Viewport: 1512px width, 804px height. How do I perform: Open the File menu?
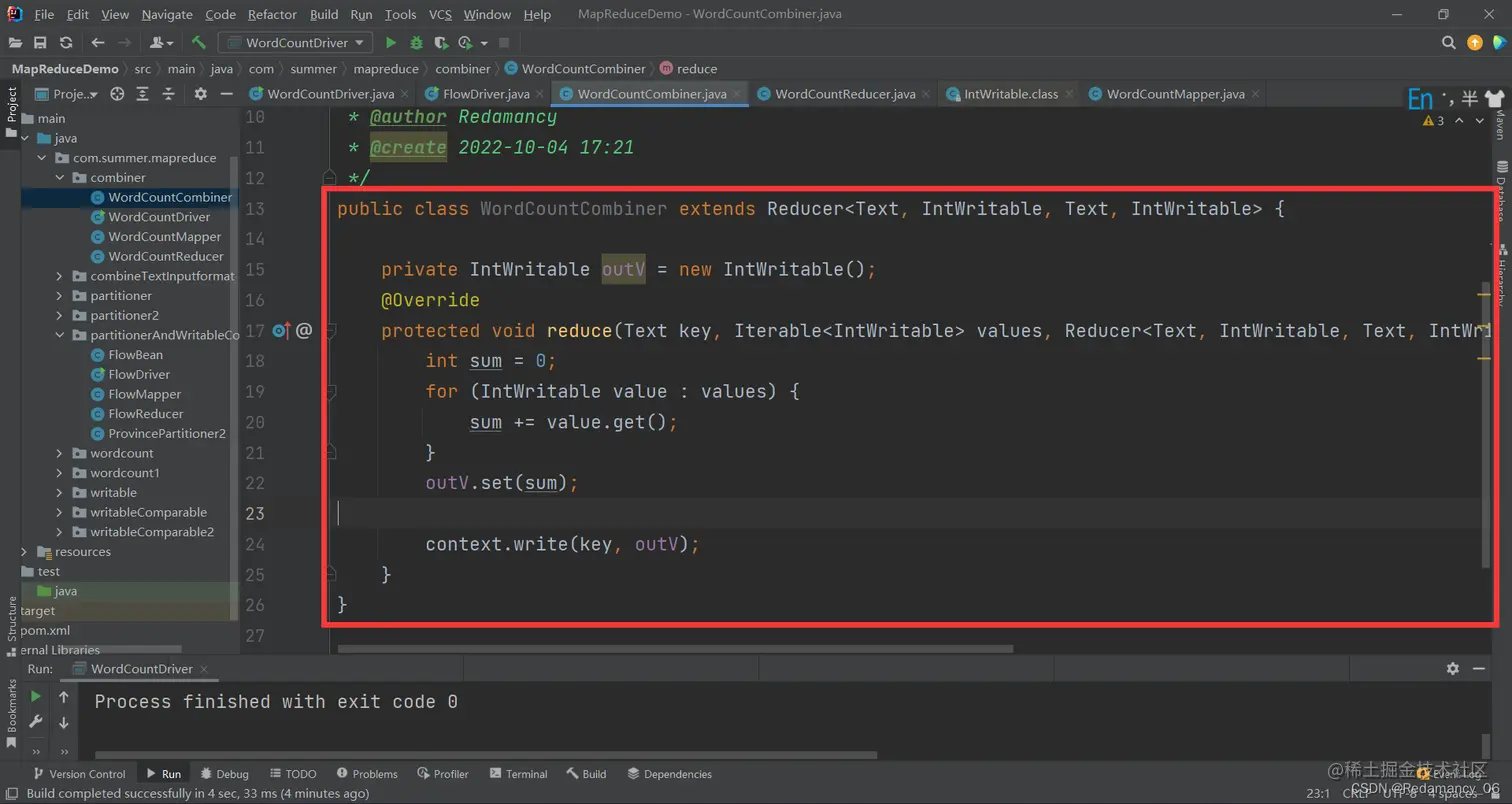44,15
